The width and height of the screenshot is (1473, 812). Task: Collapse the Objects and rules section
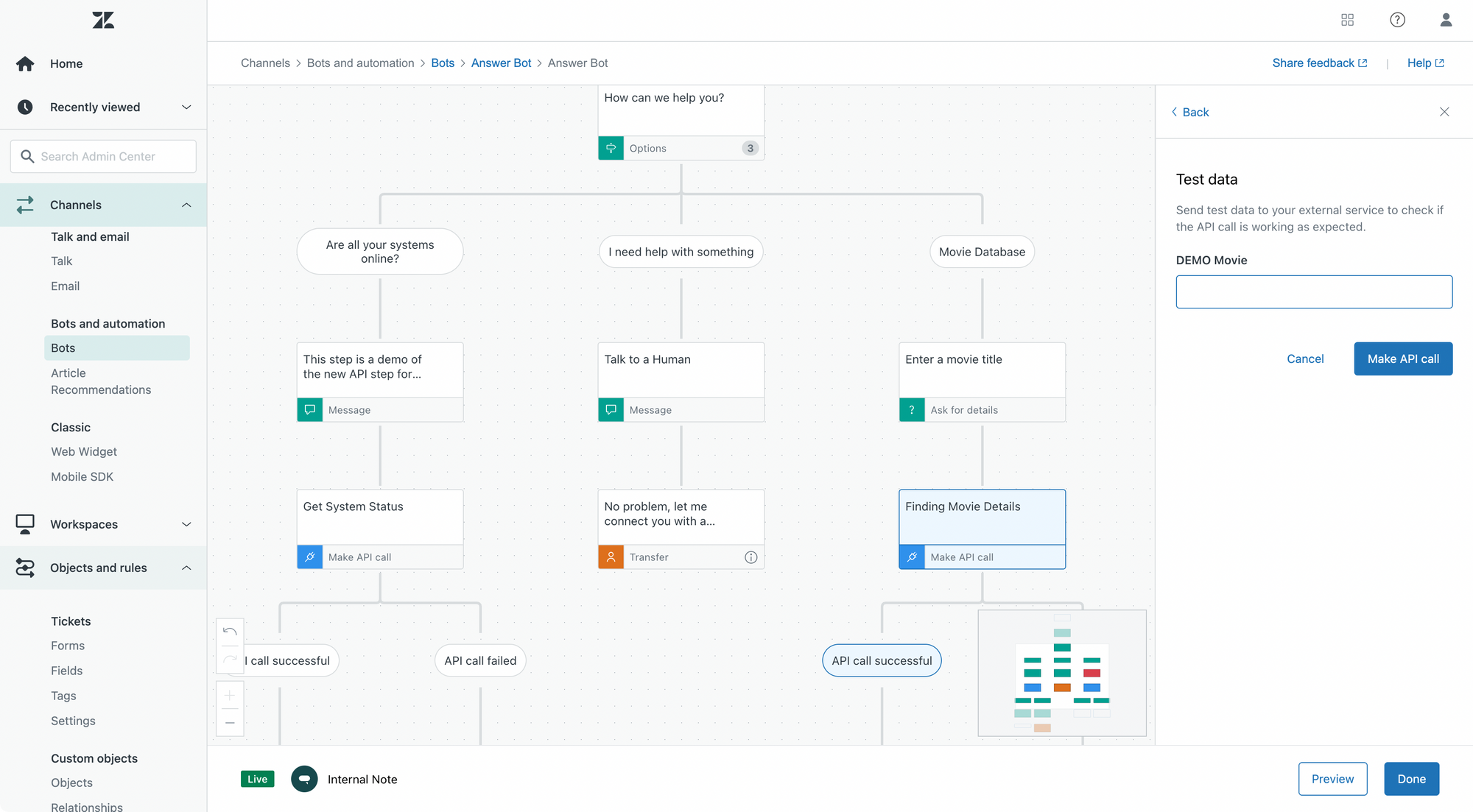pos(186,568)
